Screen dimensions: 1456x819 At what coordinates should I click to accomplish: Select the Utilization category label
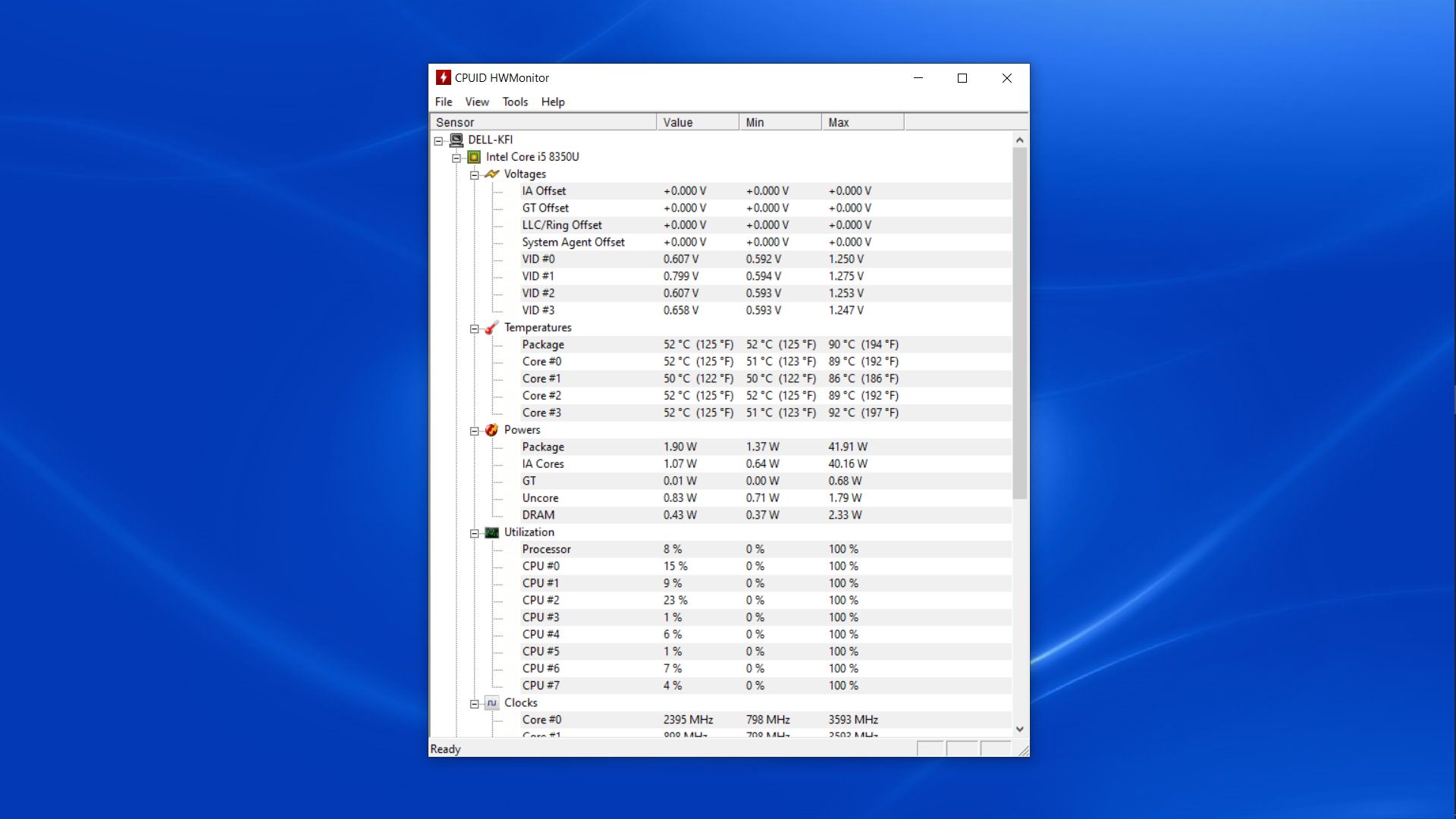click(529, 532)
